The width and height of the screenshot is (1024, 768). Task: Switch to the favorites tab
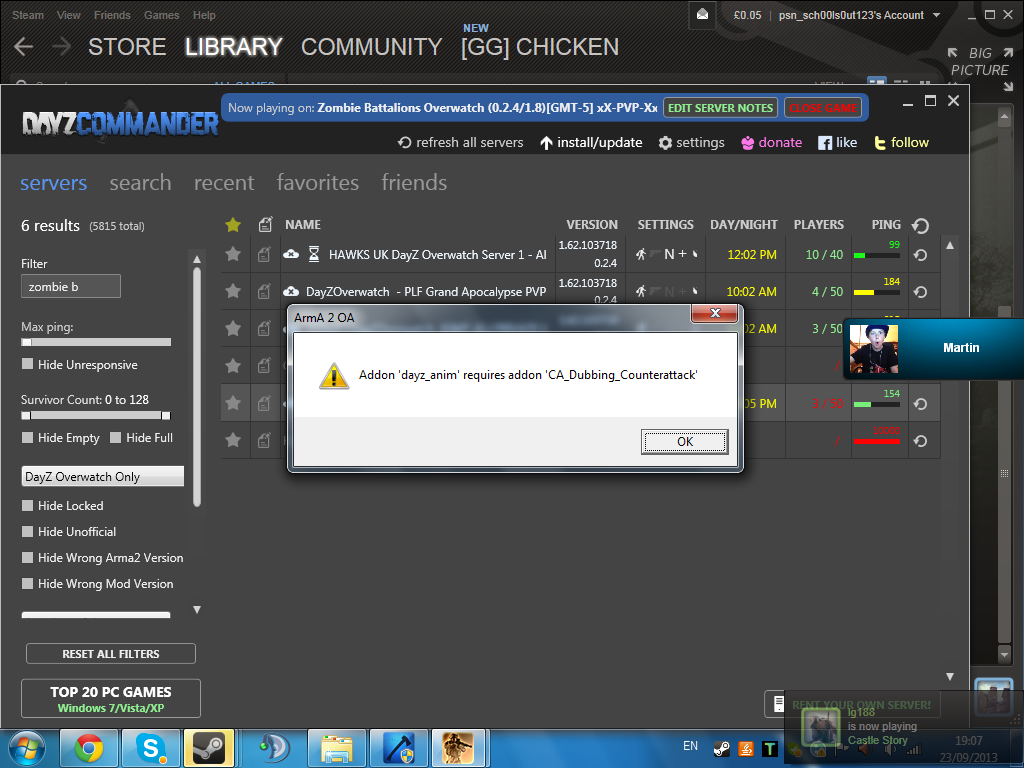pos(317,183)
